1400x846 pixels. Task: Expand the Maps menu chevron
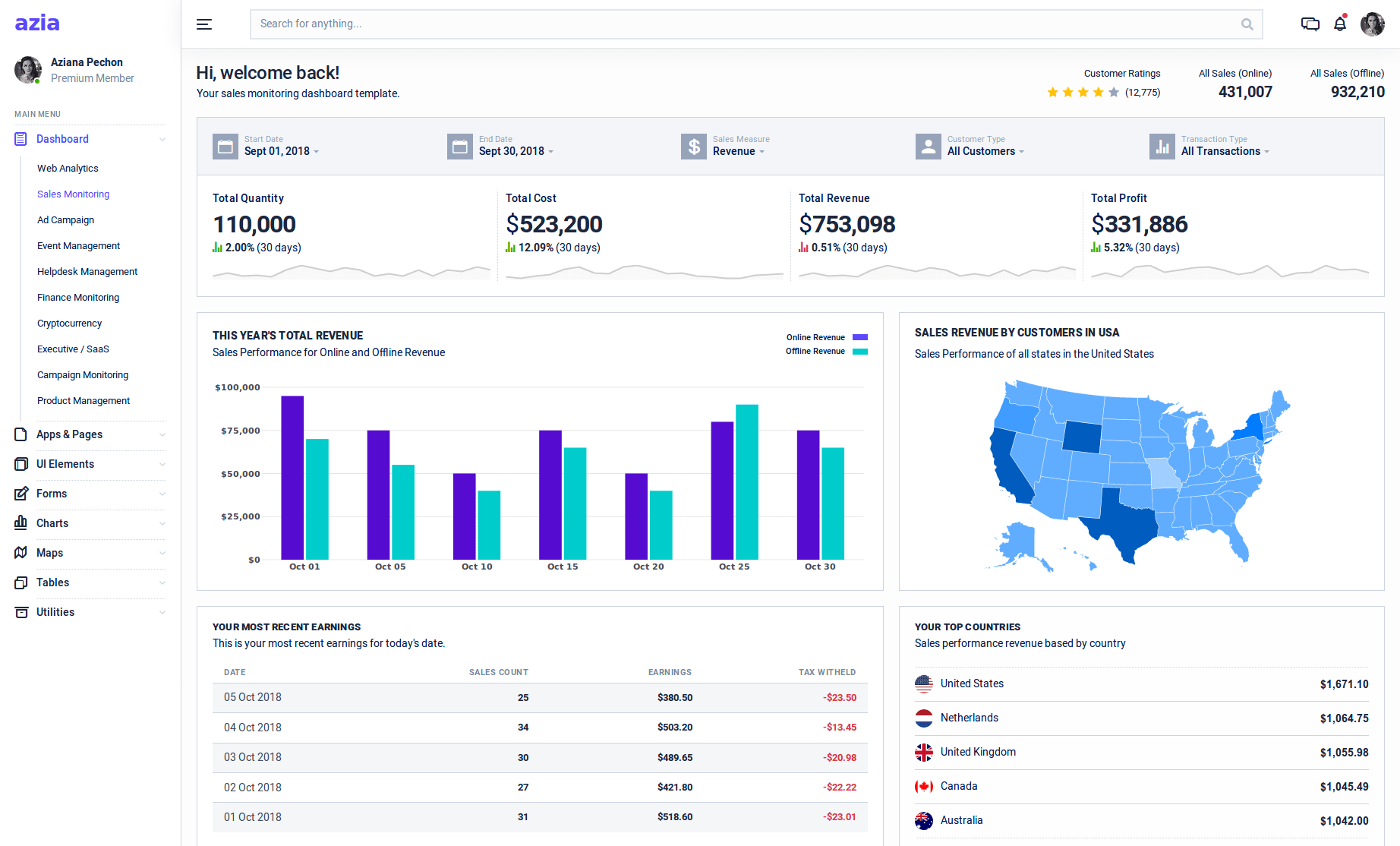[162, 553]
